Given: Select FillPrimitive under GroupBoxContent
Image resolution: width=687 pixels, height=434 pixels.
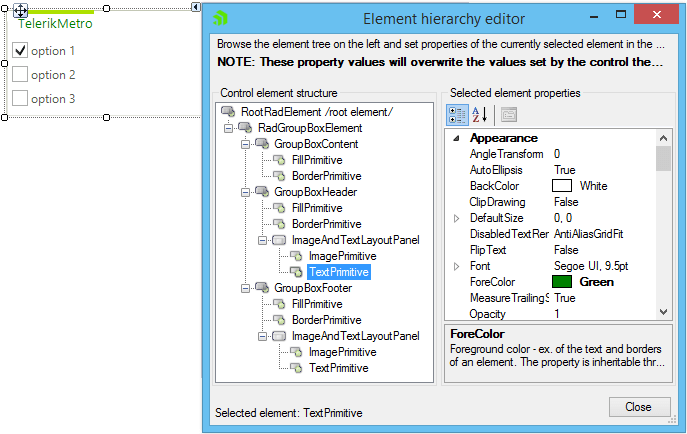Looking at the screenshot, I should coord(317,160).
